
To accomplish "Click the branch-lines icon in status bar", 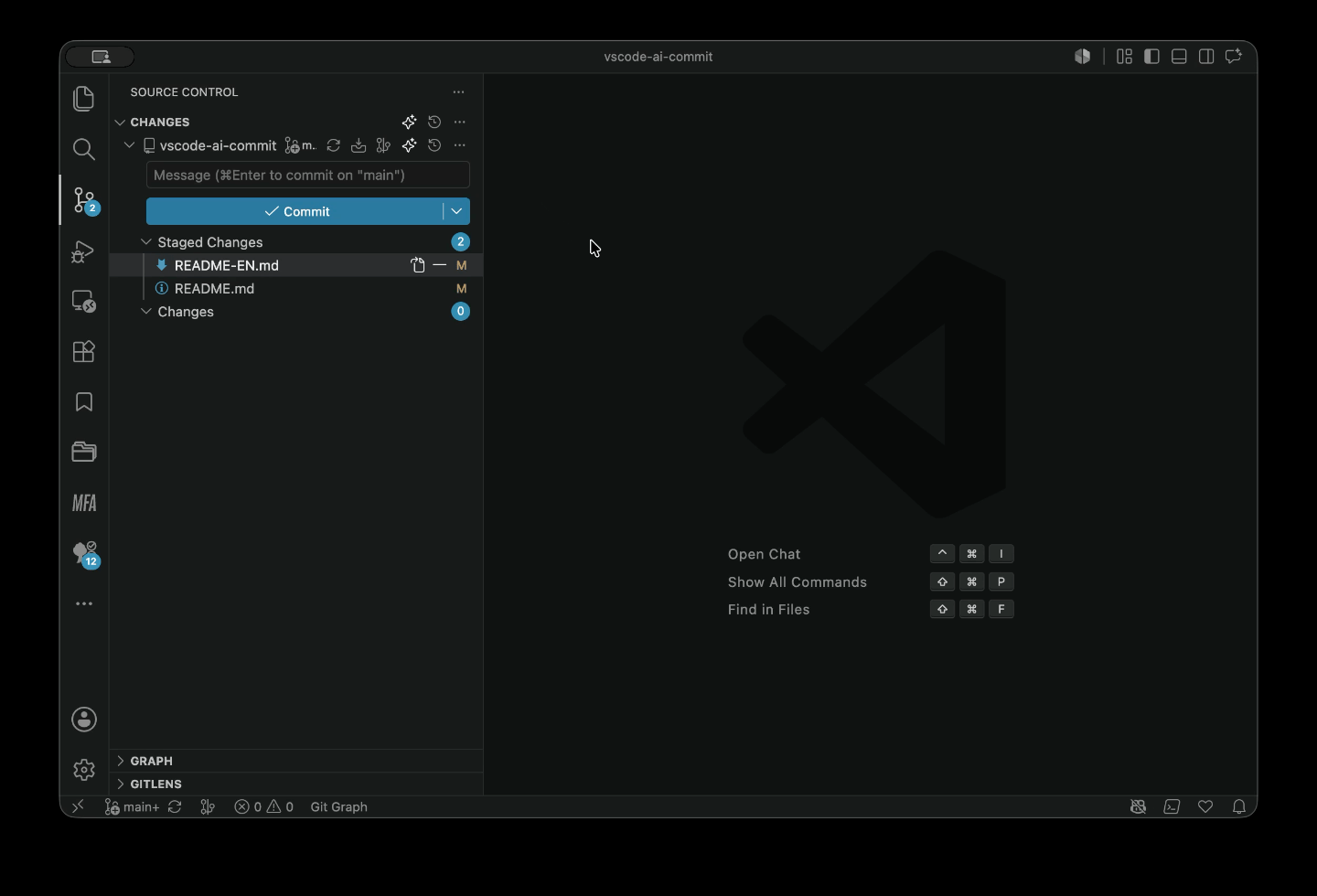I will 208,806.
